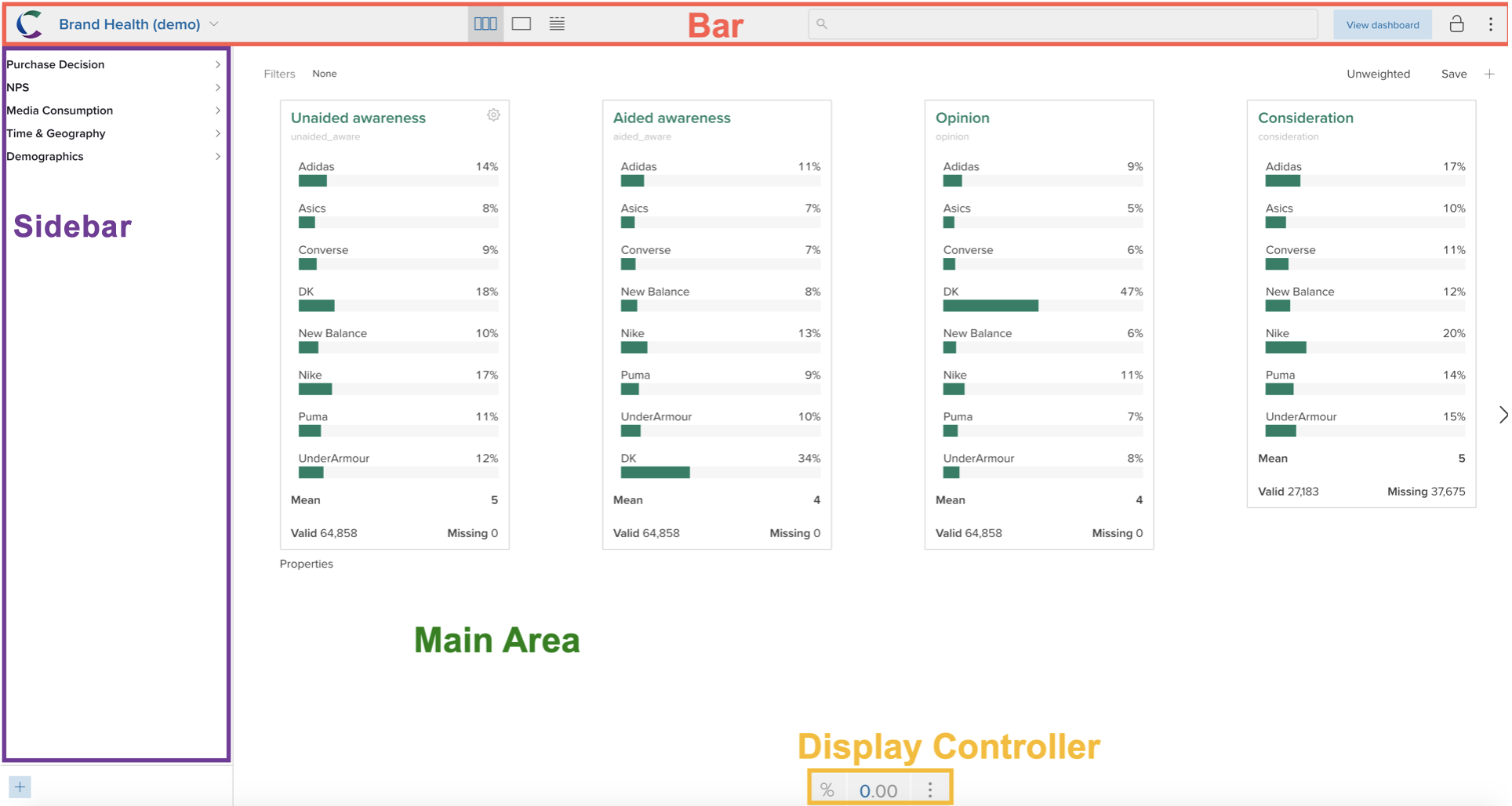The width and height of the screenshot is (1512, 806).
Task: Click Unweighted weighting option
Action: coord(1378,74)
